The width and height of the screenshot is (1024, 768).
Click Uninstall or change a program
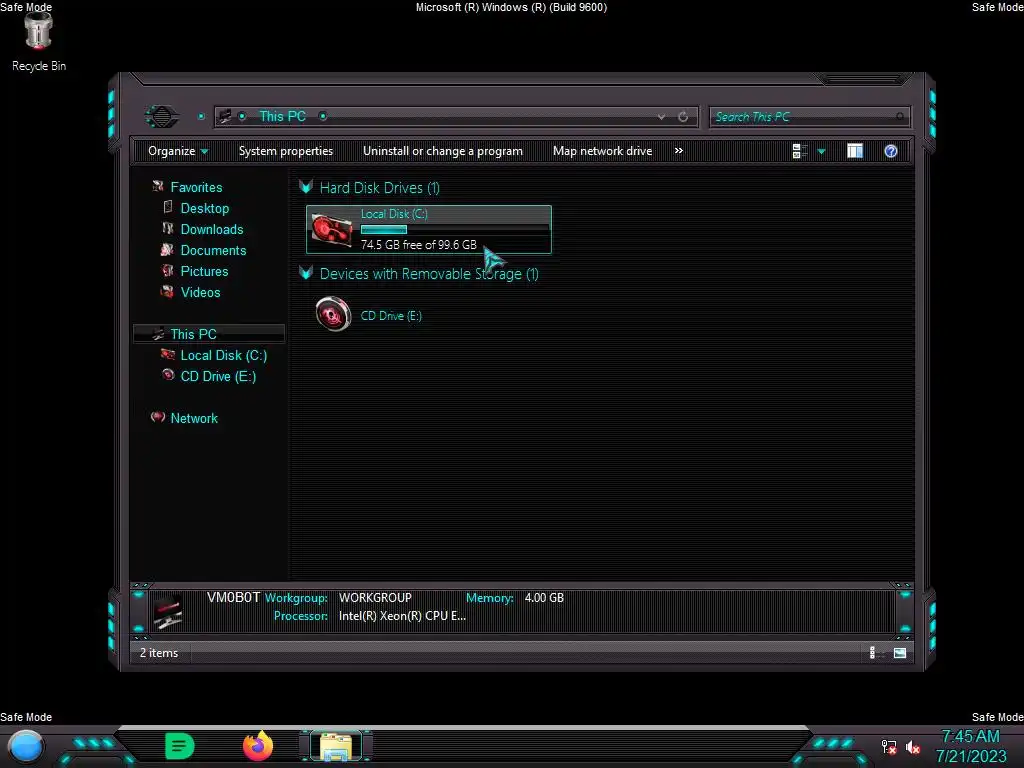pos(443,151)
